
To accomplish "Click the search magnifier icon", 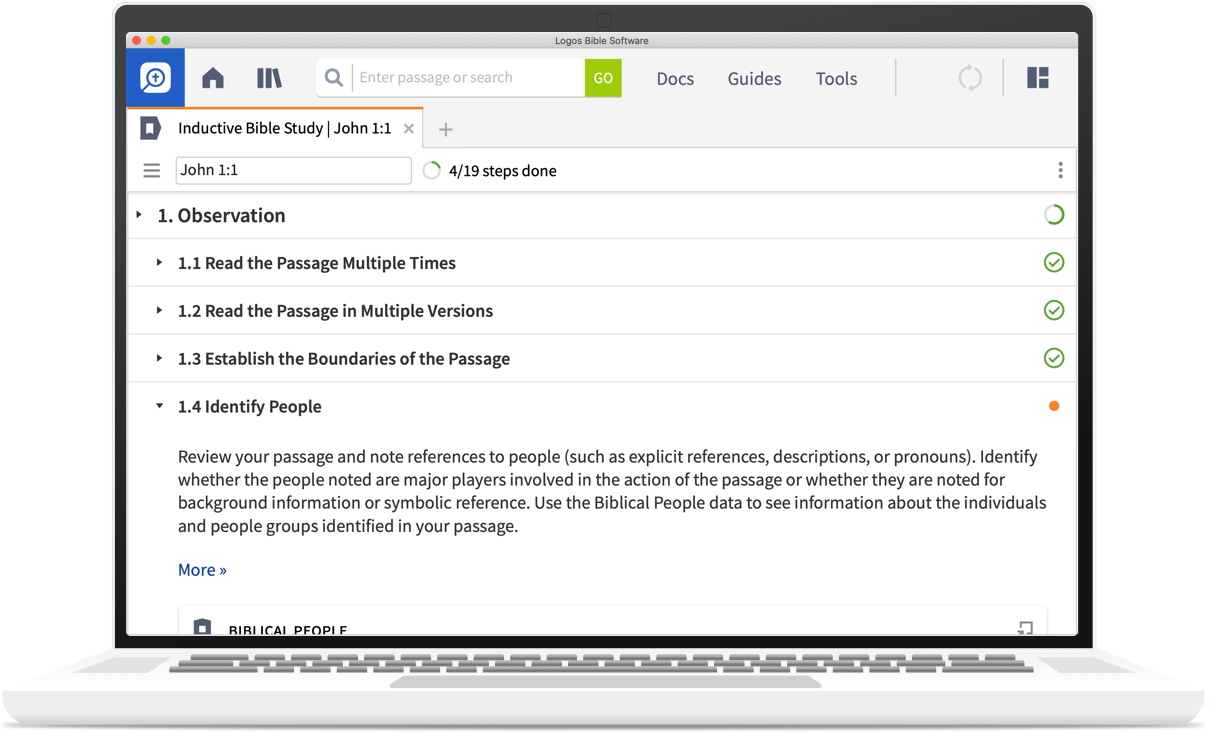I will 334,78.
